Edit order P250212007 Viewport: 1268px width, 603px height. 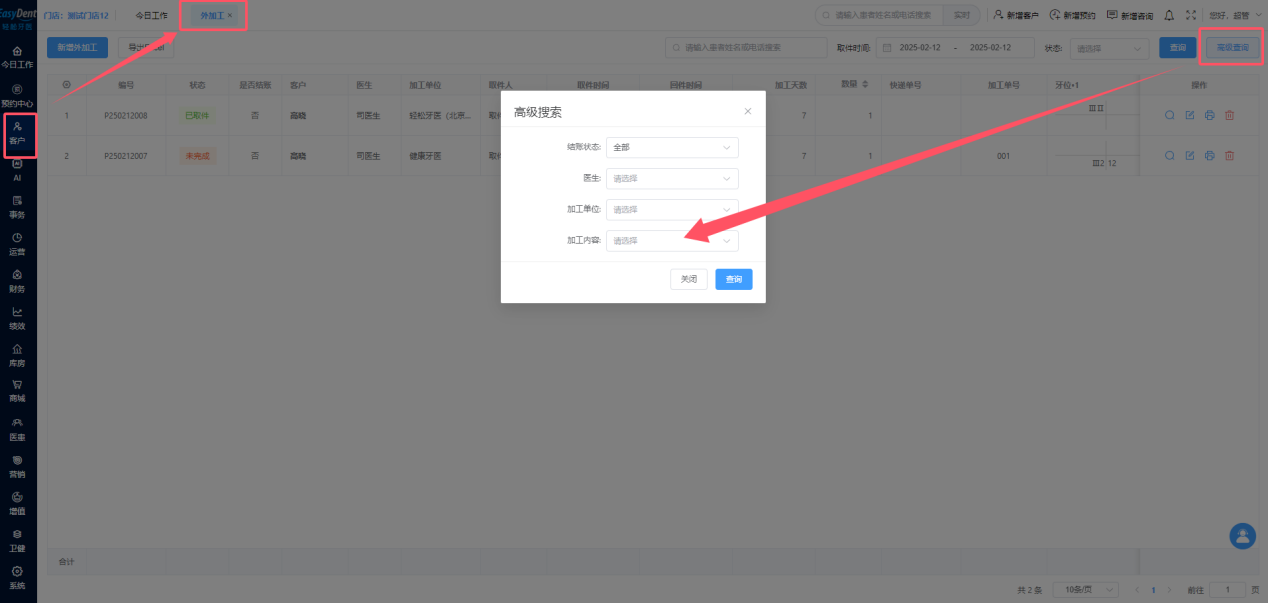(1190, 155)
